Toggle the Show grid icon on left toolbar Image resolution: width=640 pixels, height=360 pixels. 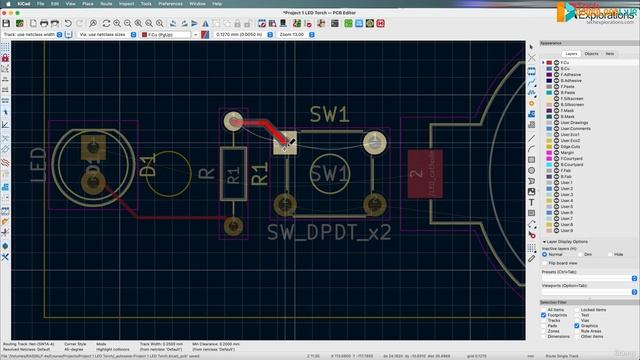5,47
